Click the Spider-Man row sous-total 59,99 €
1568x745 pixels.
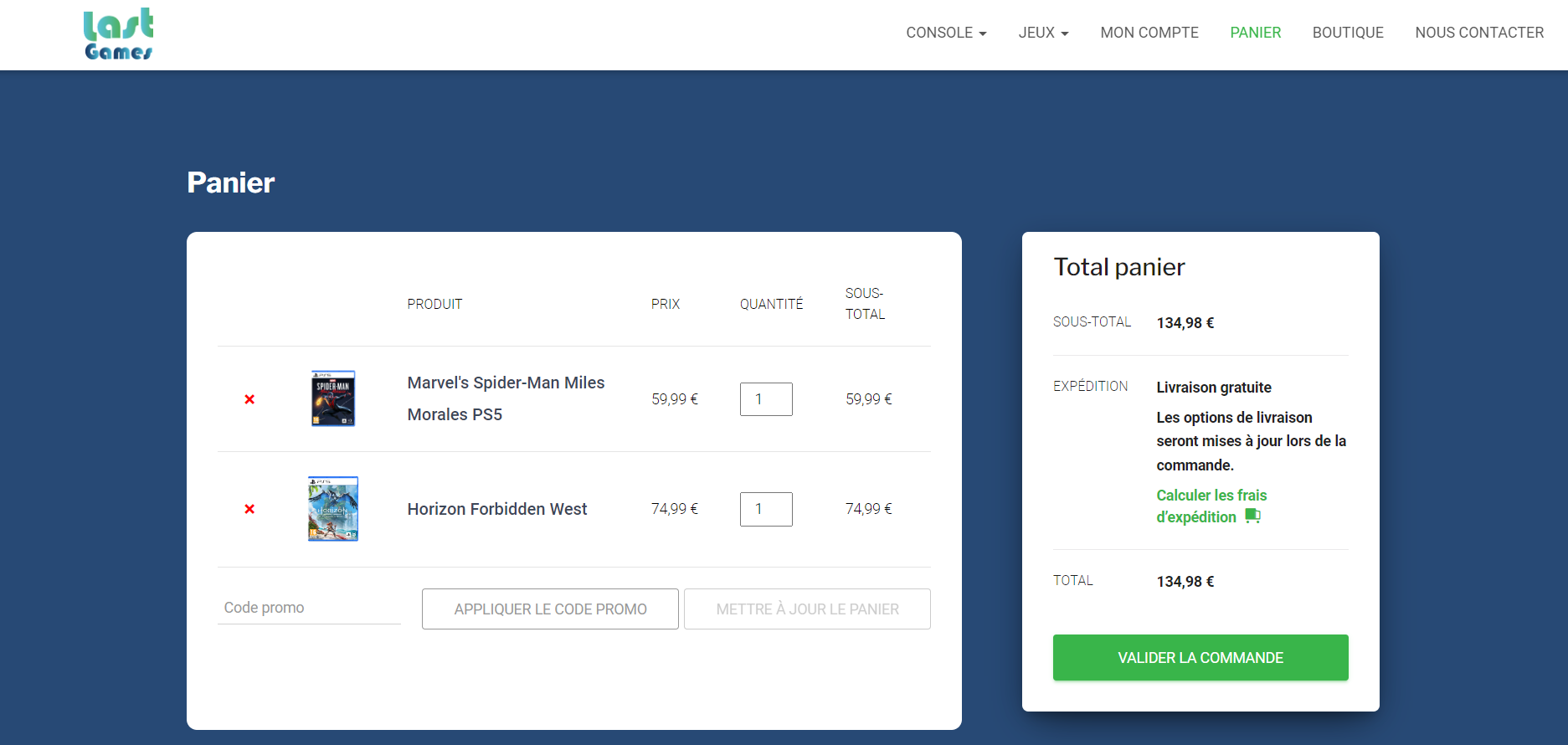coord(869,399)
